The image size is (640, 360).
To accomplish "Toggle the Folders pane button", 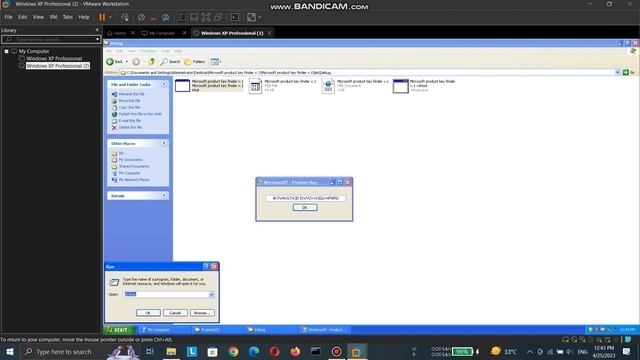I will pos(195,62).
